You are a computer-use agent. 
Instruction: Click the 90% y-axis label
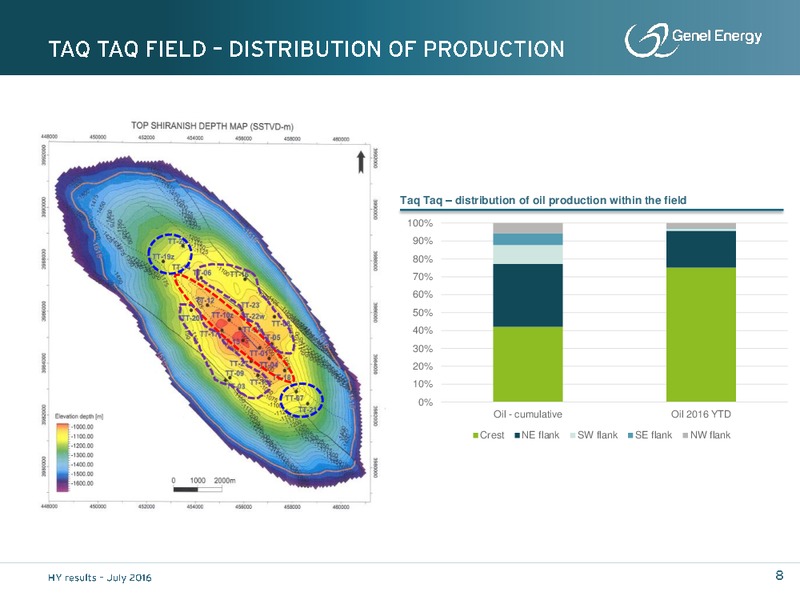422,241
